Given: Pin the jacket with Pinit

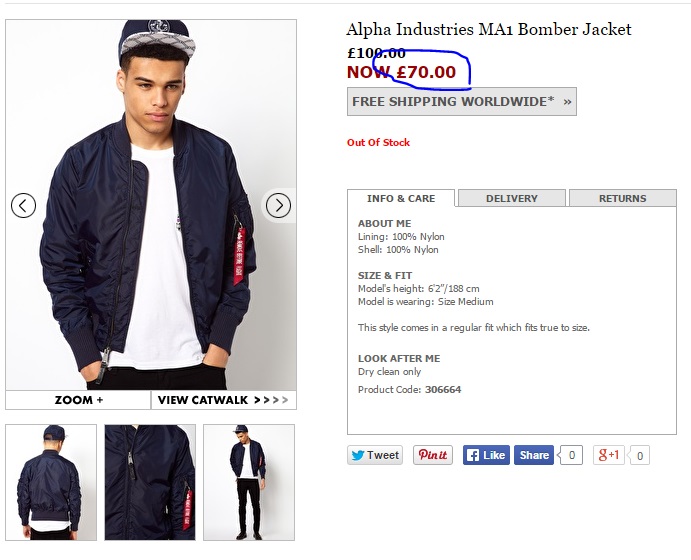Looking at the screenshot, I should point(433,455).
